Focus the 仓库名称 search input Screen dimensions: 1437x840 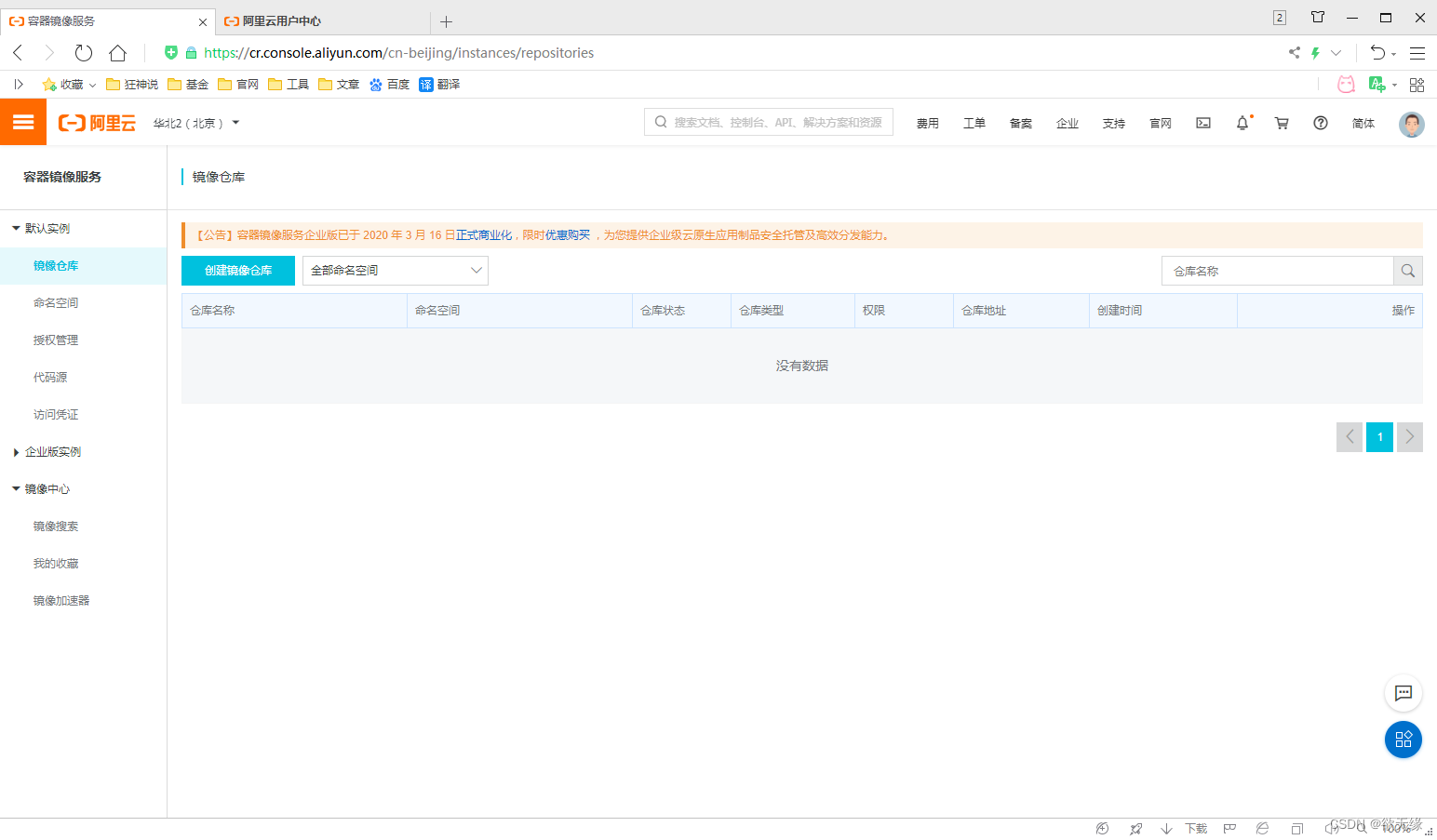pyautogui.click(x=1277, y=271)
